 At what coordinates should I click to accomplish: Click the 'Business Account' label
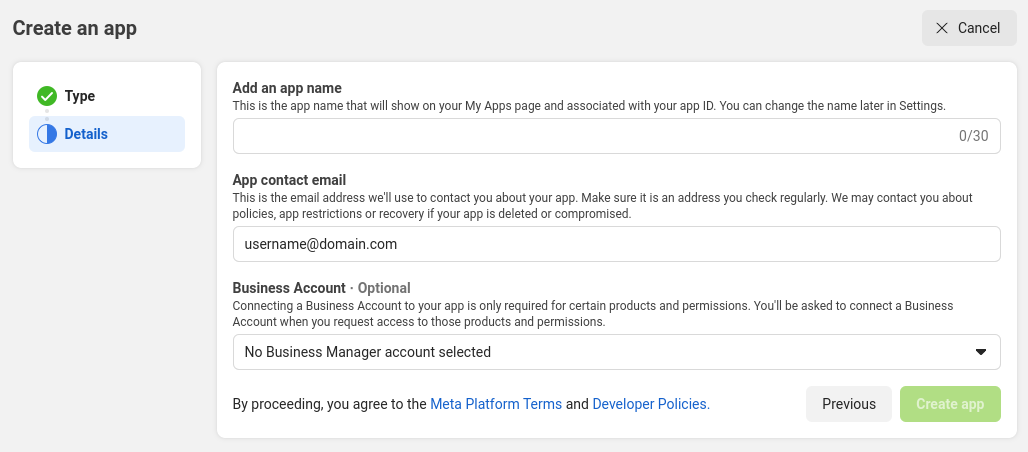click(288, 287)
